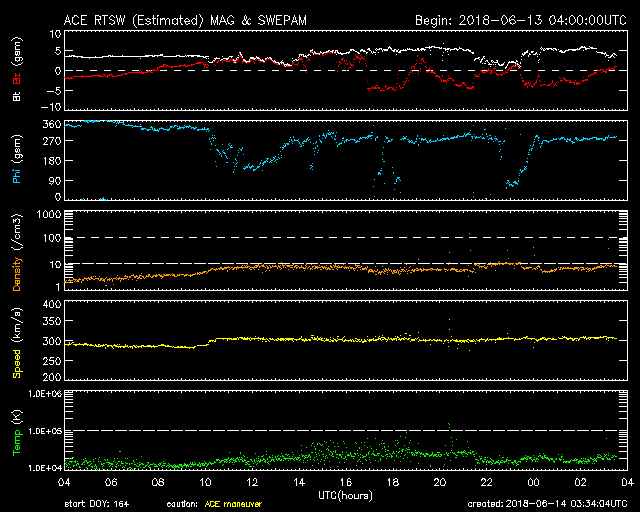Click the '350' tick label on Speed axis
The height and width of the screenshot is (512, 640).
[x=51, y=321]
